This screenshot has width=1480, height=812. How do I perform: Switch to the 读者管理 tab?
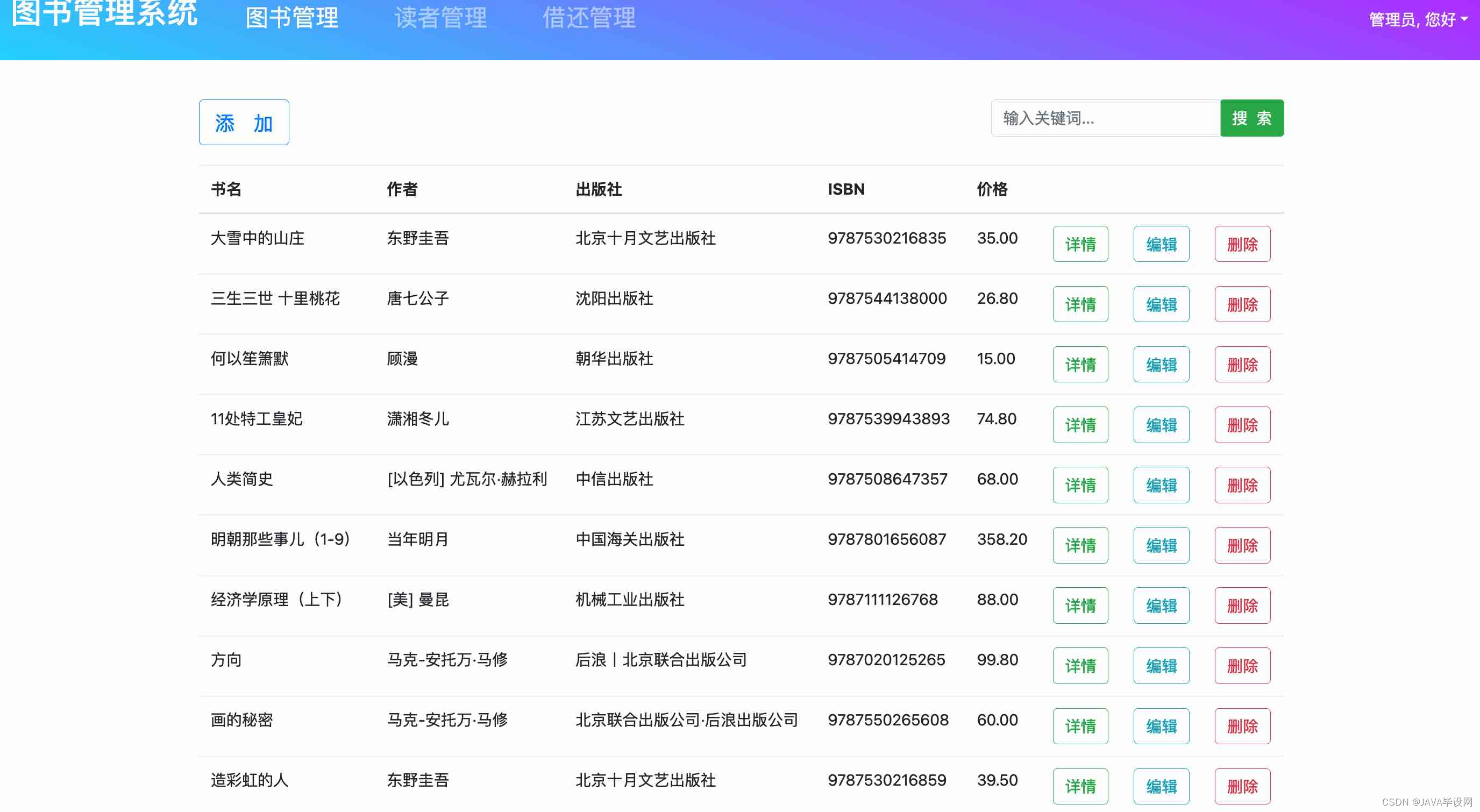440,18
